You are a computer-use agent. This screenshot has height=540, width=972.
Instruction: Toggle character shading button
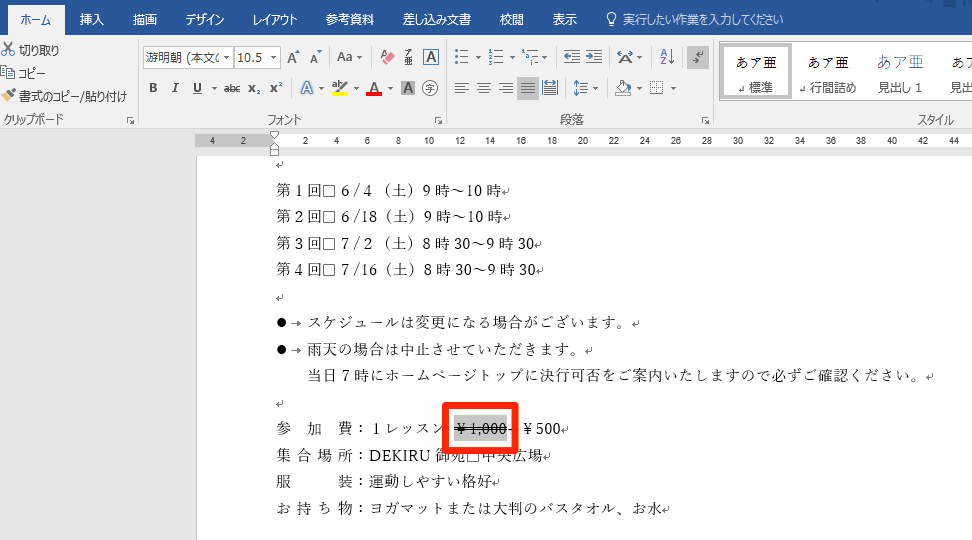[407, 88]
